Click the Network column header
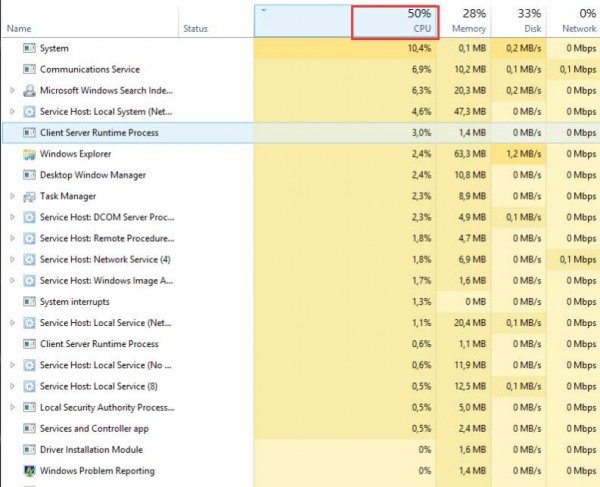The height and width of the screenshot is (487, 600). click(x=574, y=21)
